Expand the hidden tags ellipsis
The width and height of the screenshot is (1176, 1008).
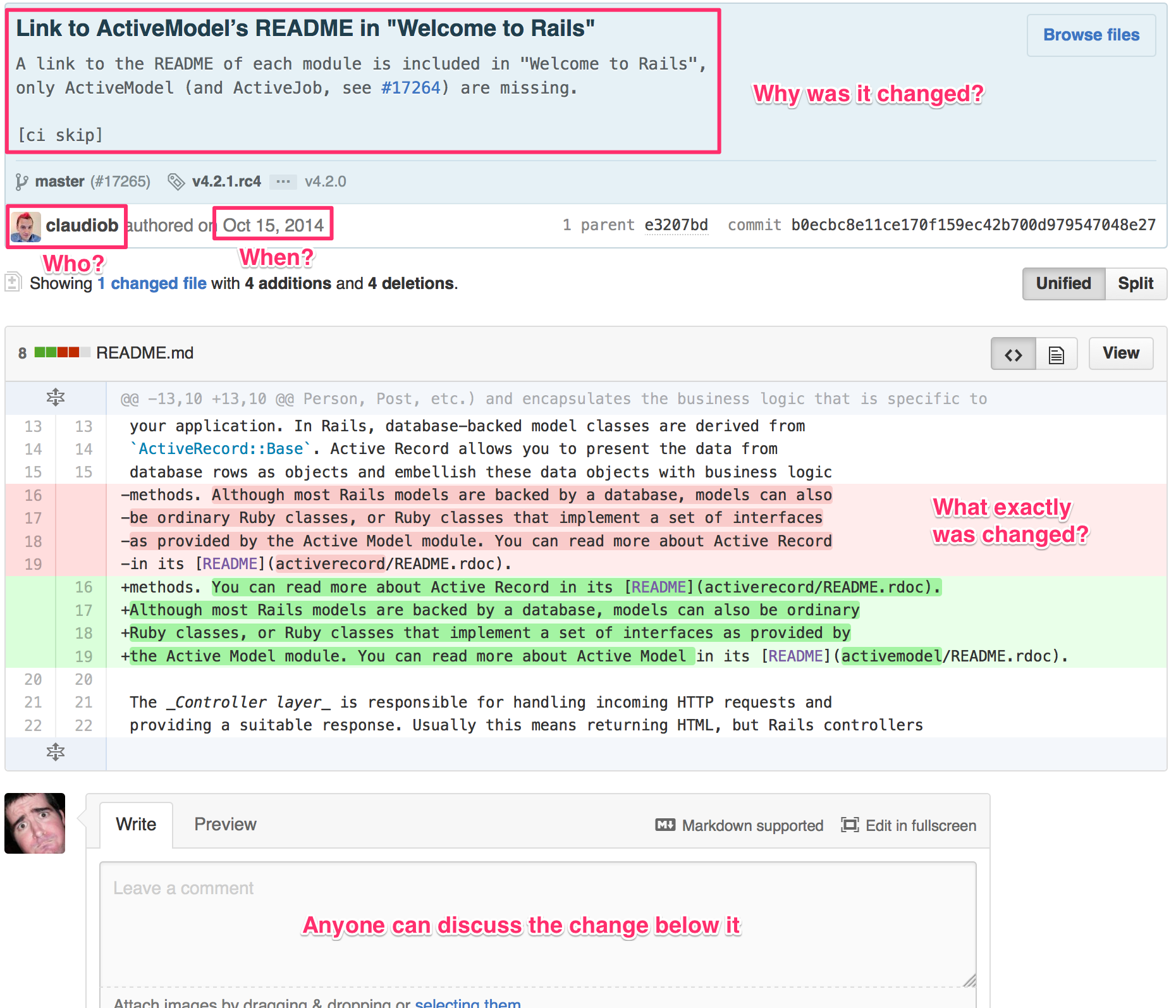(283, 182)
